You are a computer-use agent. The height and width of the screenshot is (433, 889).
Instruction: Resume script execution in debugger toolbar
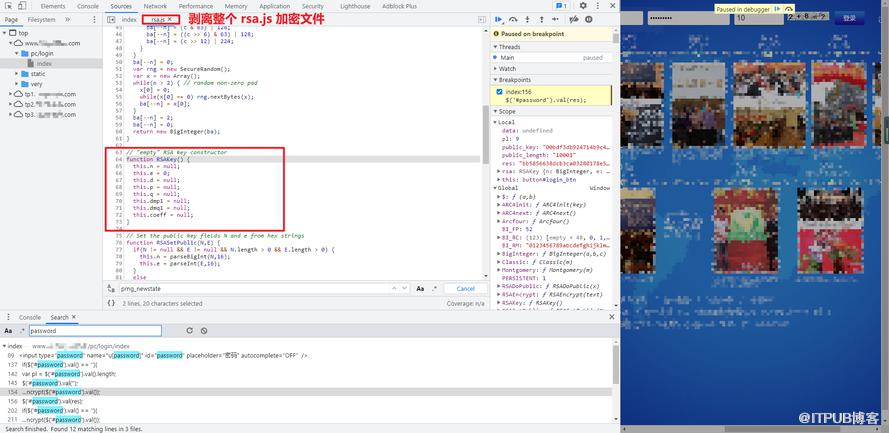[x=499, y=19]
